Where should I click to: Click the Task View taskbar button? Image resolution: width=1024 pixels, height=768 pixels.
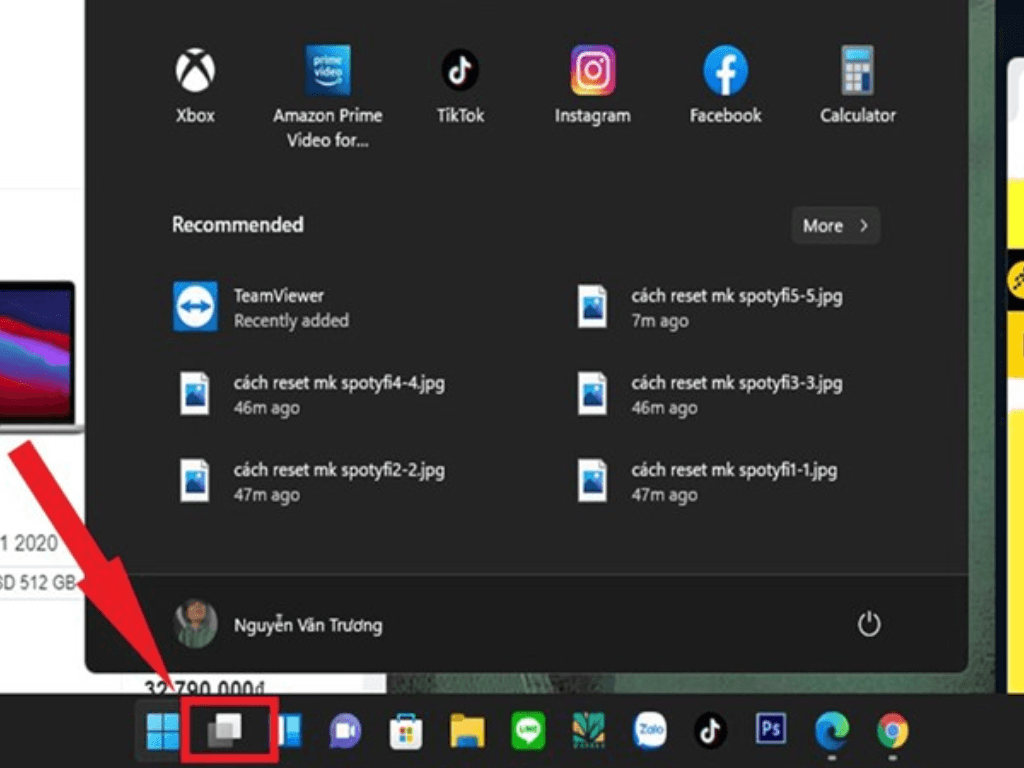[x=225, y=732]
